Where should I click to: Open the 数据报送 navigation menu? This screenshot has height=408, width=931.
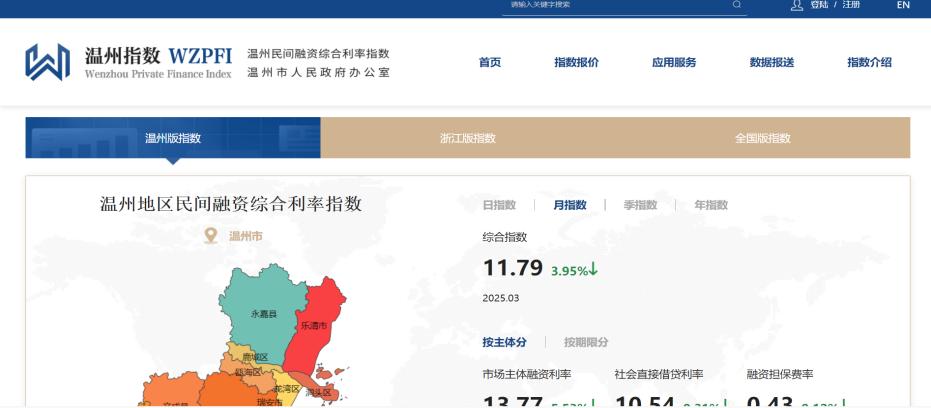click(772, 62)
